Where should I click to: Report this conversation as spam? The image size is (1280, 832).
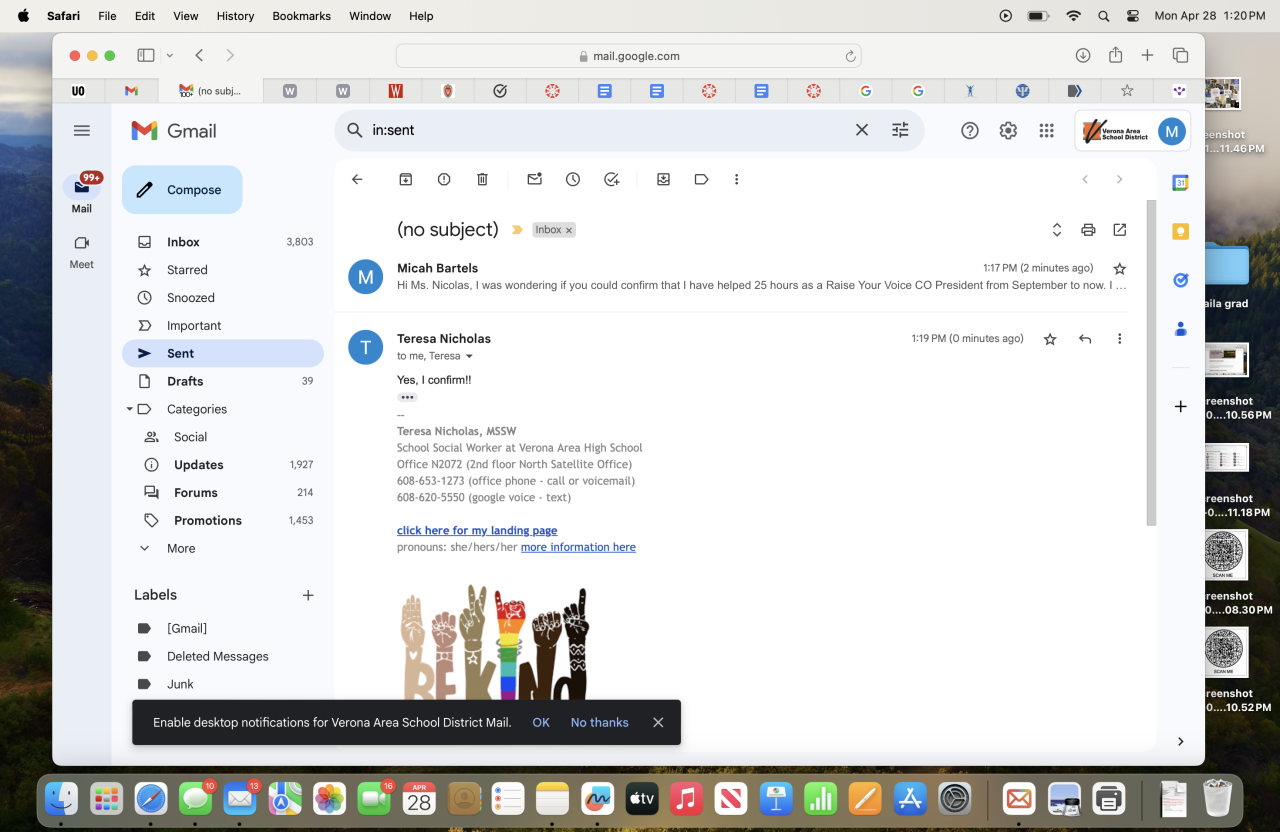point(444,180)
